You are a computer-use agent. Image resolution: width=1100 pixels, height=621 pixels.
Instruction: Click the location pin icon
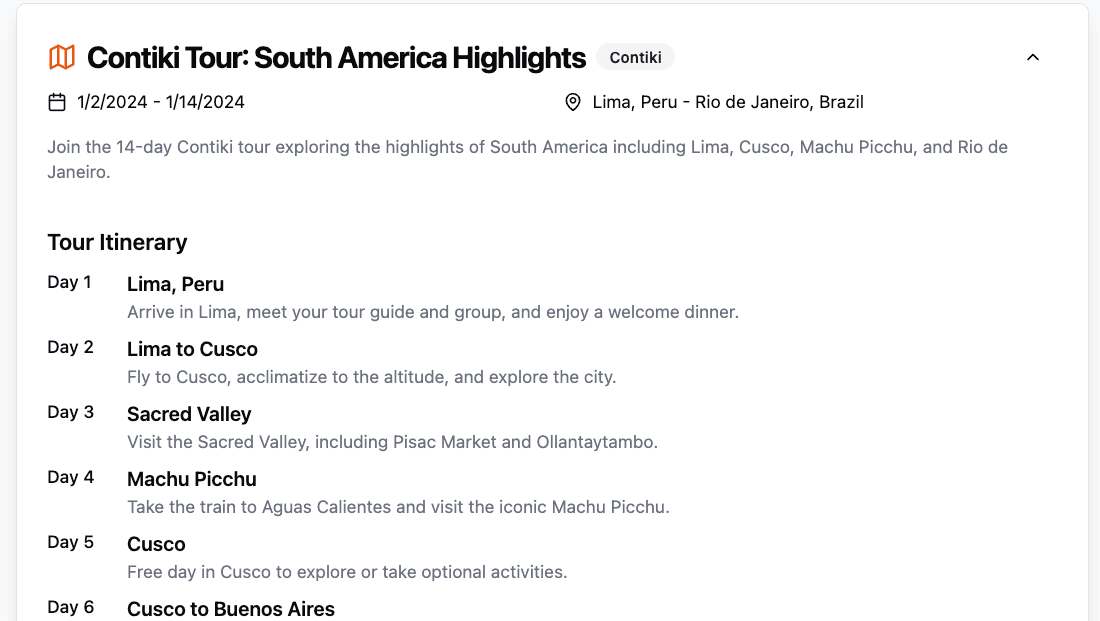tap(572, 102)
